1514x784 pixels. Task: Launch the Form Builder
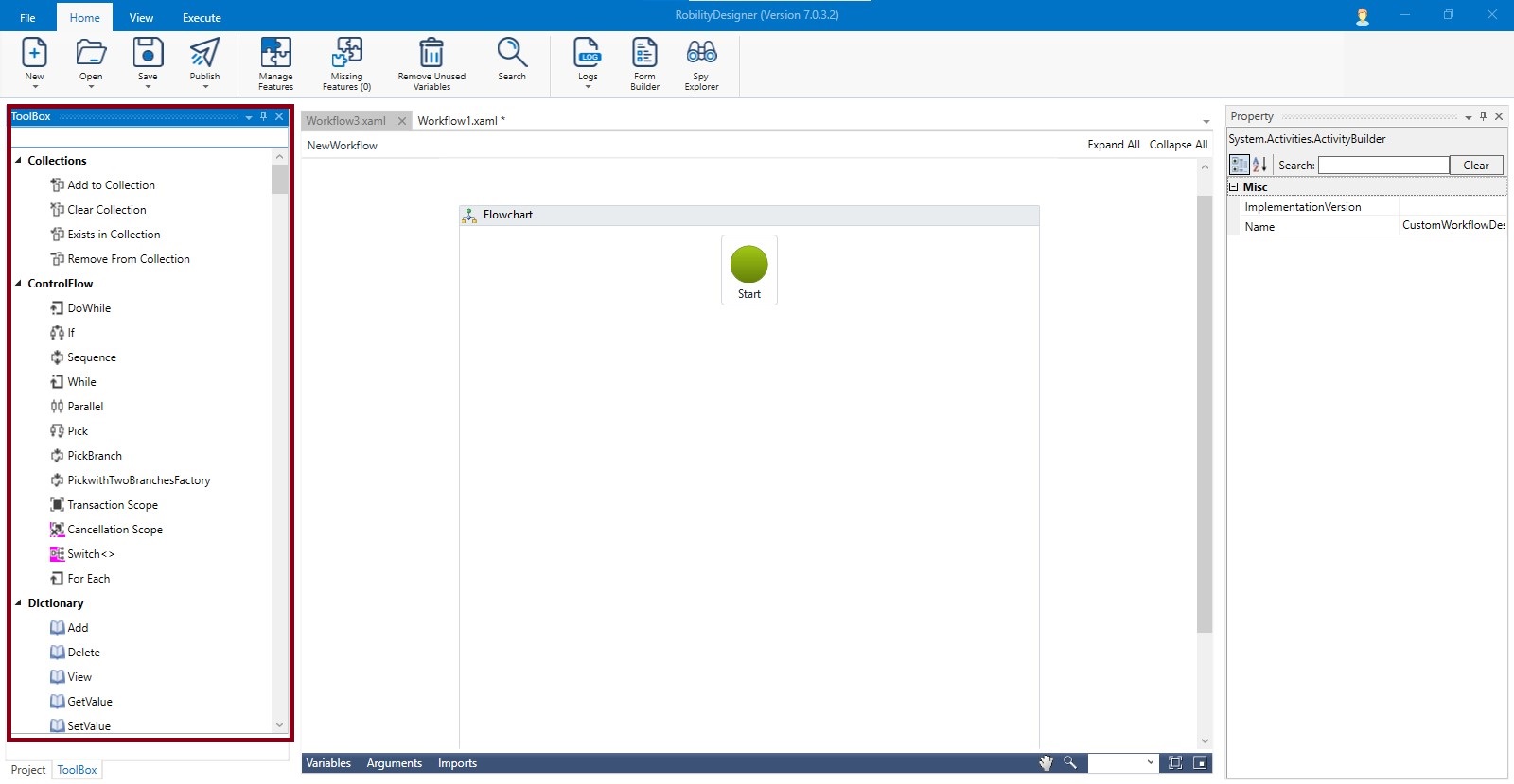click(644, 53)
